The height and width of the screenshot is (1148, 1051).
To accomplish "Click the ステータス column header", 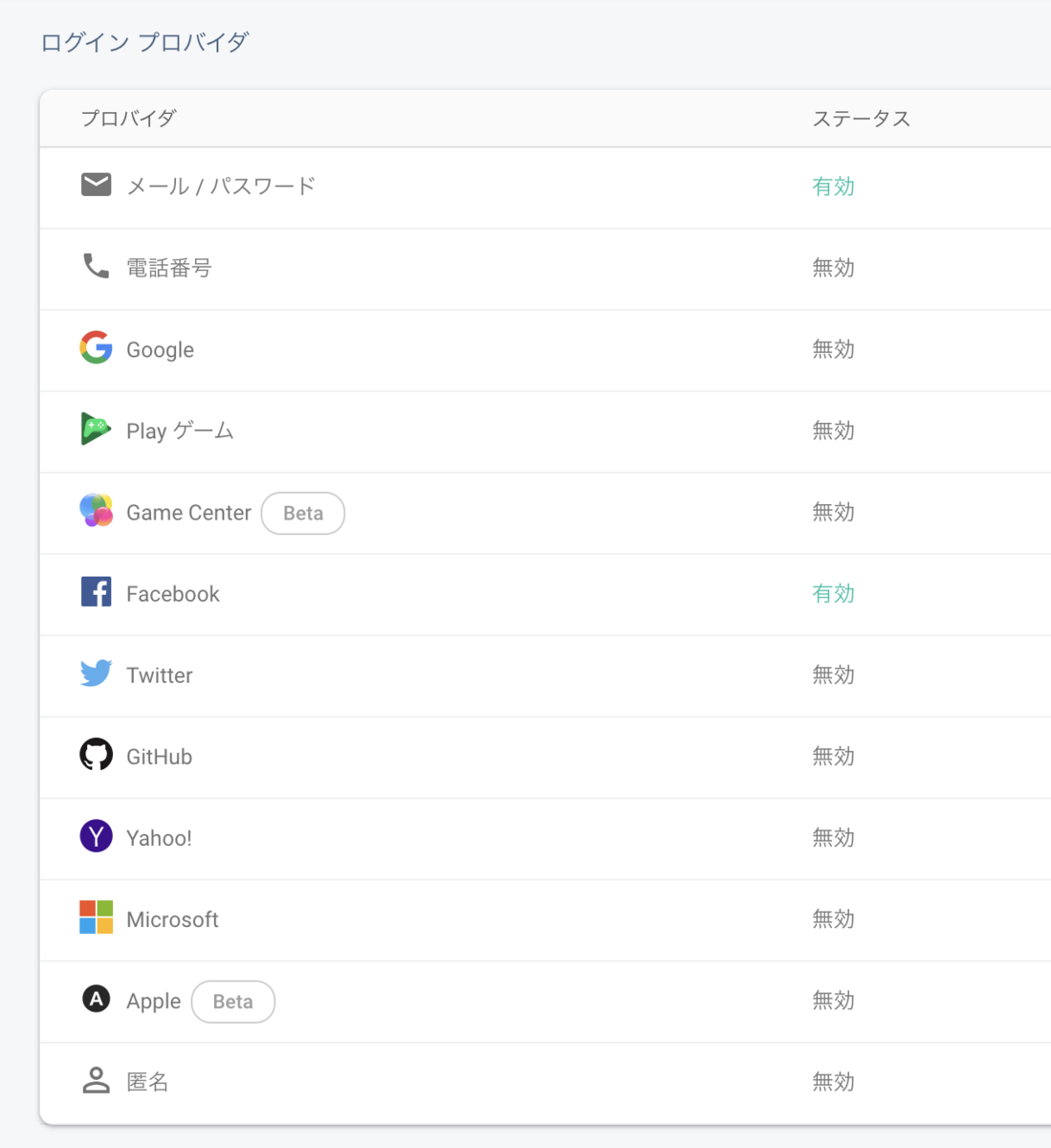I will tap(861, 119).
